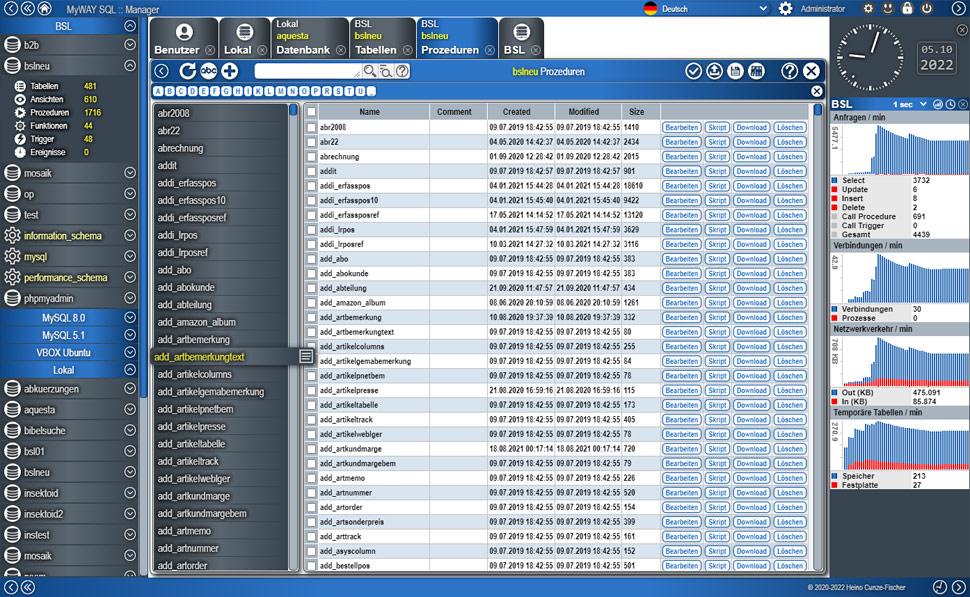The image size is (970, 597).
Task: Click the reload icon in the procedure toolbar
Action: click(x=188, y=71)
